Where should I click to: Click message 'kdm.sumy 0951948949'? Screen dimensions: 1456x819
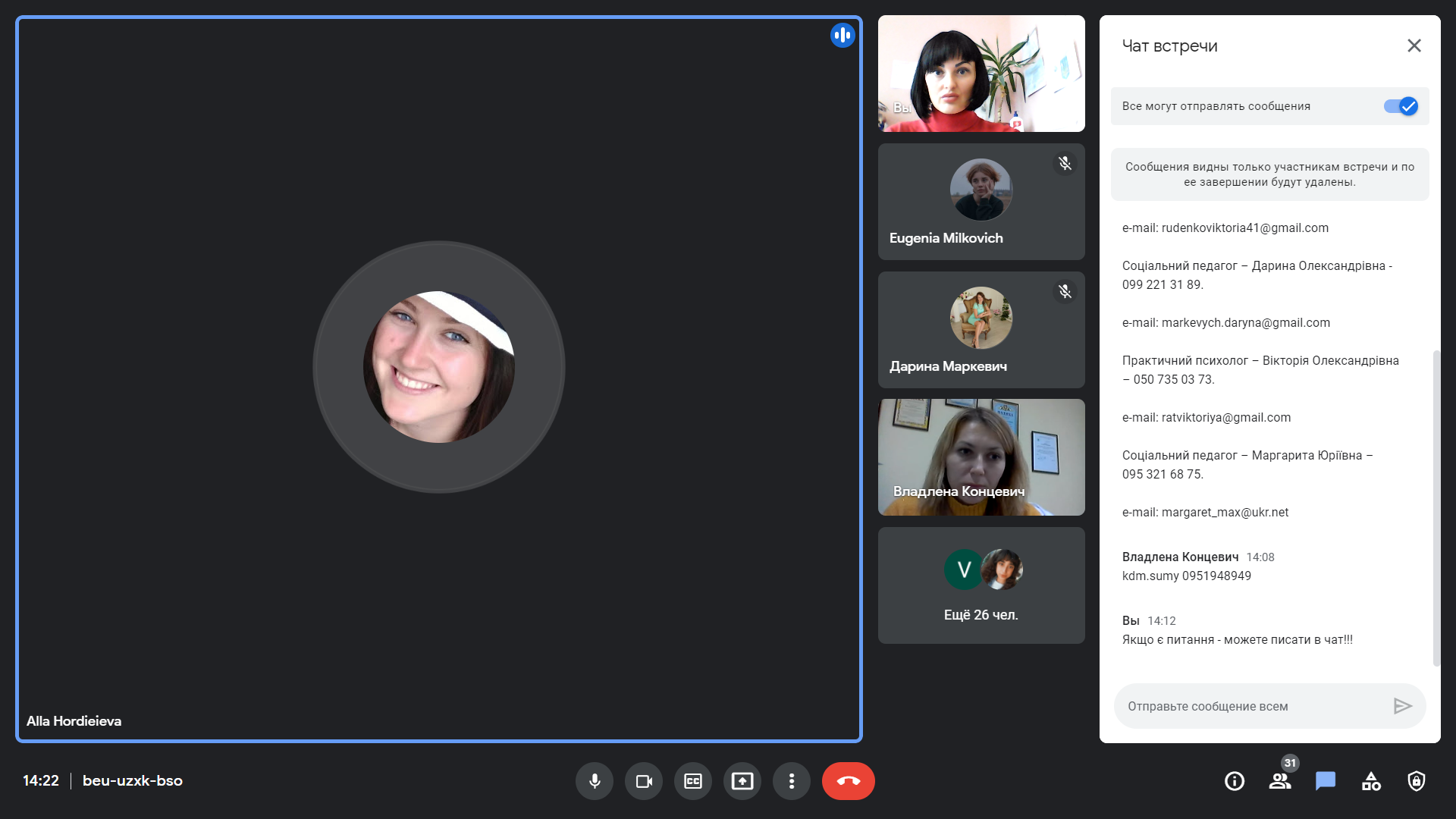tap(1187, 576)
